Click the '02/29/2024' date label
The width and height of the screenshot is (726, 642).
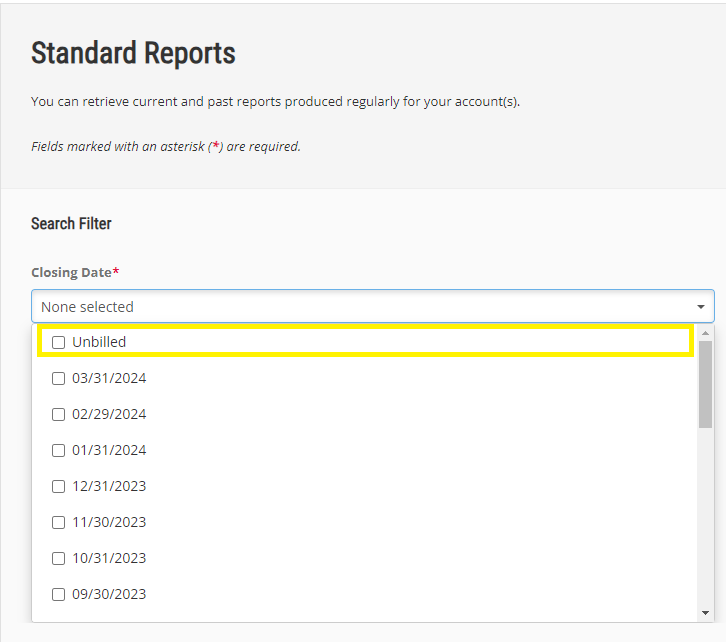(x=109, y=414)
